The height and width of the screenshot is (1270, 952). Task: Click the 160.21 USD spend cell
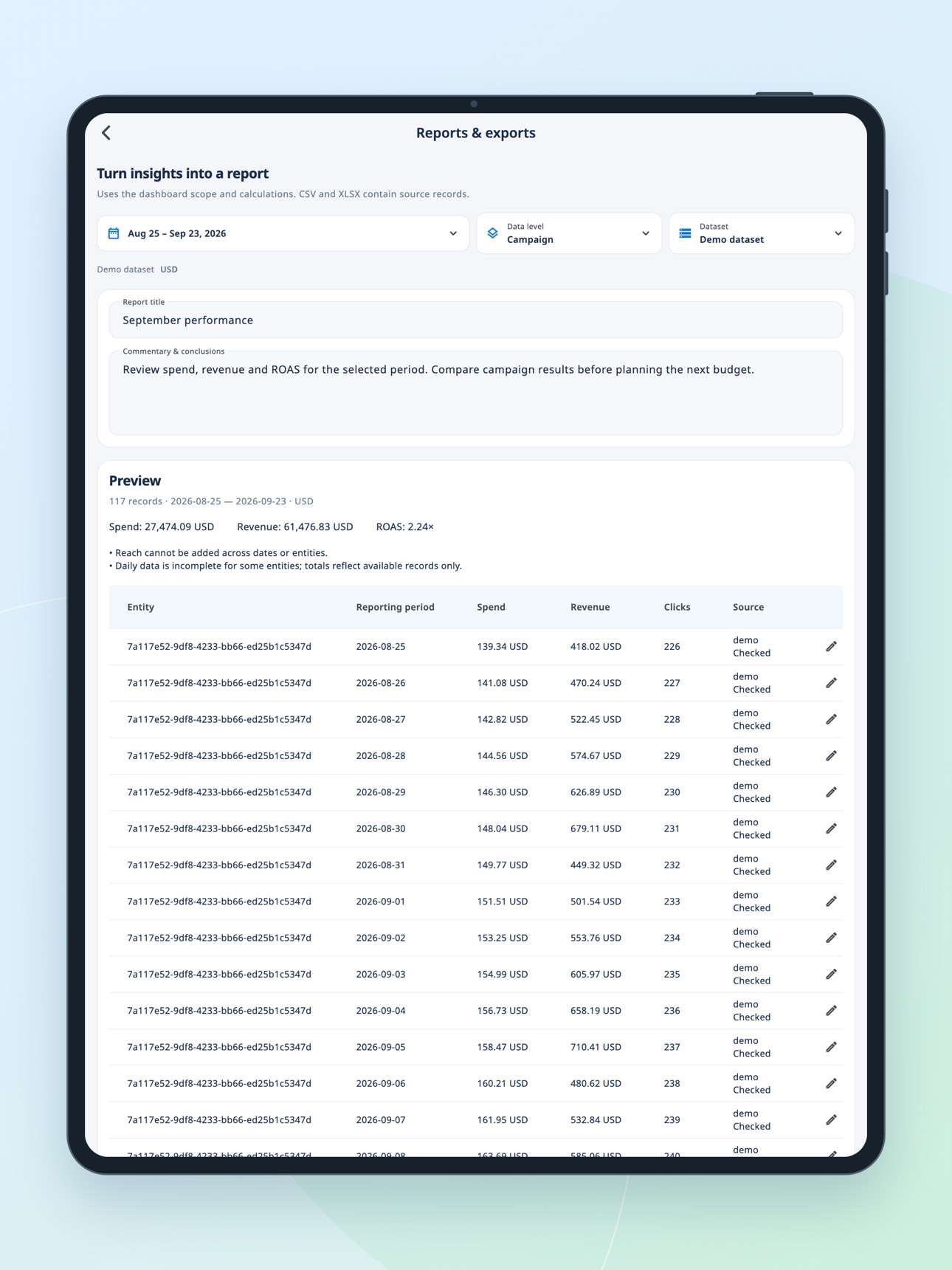click(x=503, y=1084)
